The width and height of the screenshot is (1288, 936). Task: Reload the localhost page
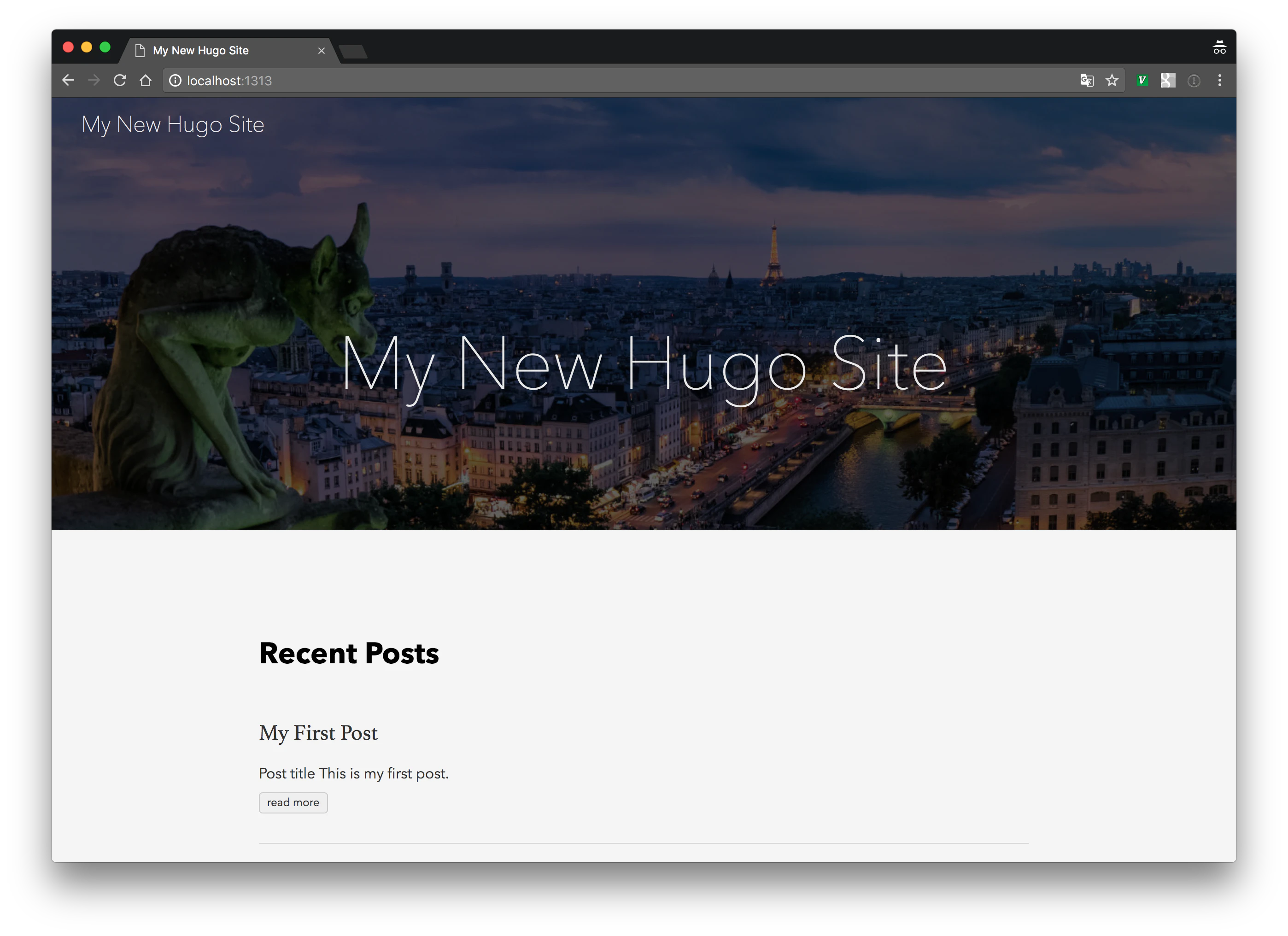[x=120, y=81]
